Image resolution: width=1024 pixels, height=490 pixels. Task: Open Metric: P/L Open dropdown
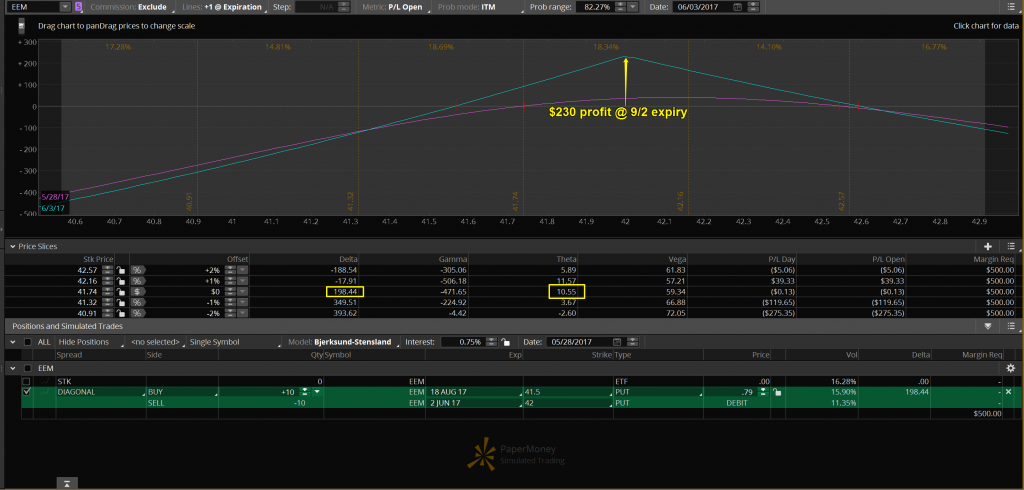(x=397, y=7)
